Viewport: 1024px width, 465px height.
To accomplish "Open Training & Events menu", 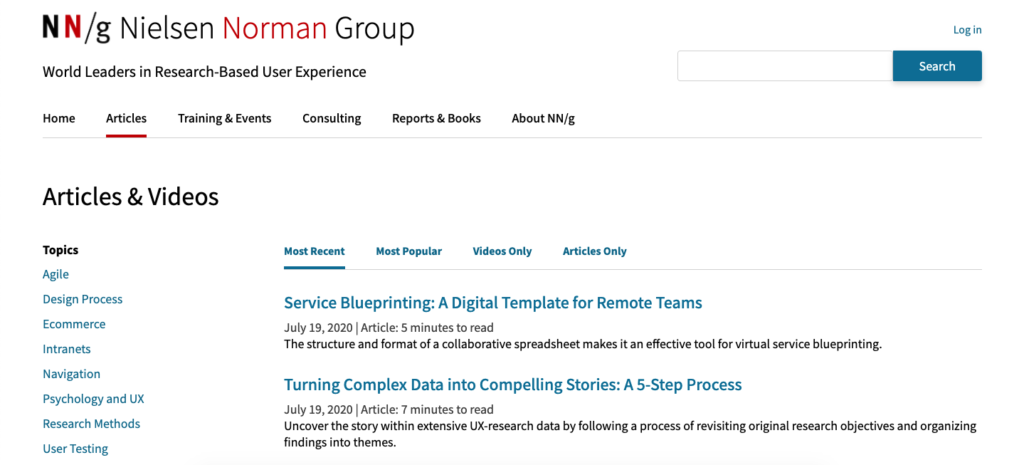I will click(x=225, y=118).
